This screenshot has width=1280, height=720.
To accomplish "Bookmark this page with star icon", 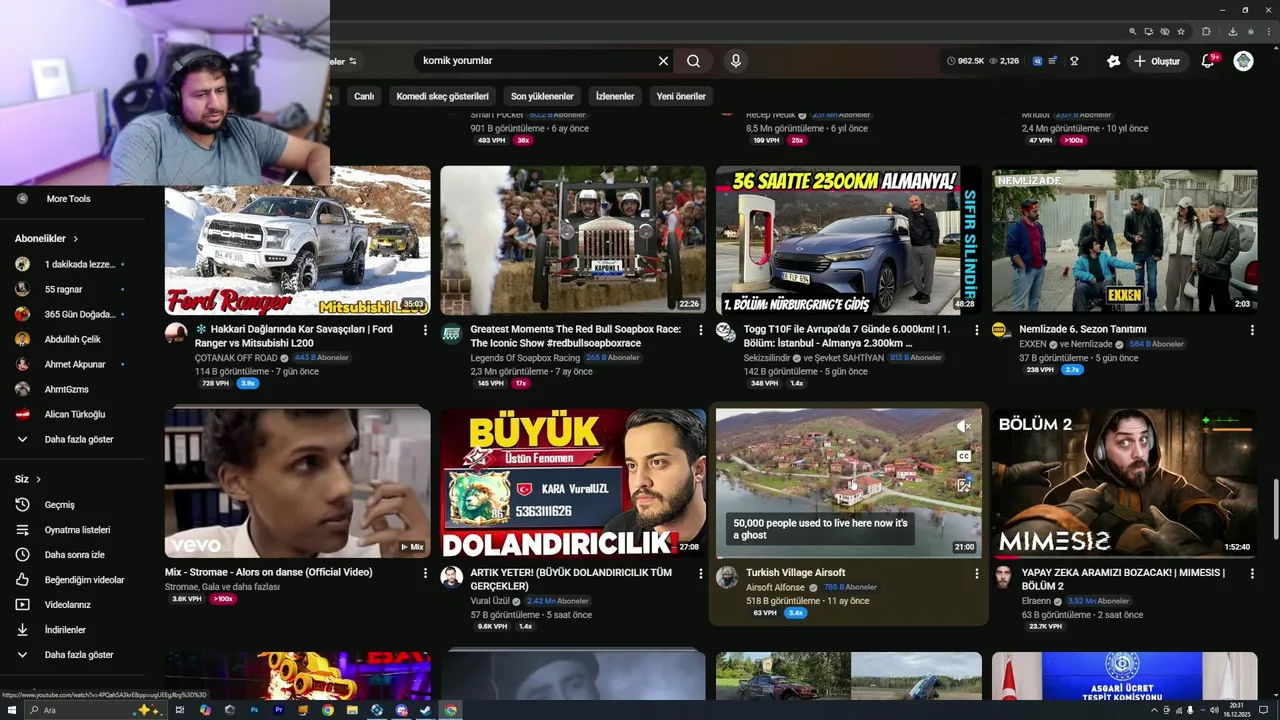I will pyautogui.click(x=1181, y=32).
